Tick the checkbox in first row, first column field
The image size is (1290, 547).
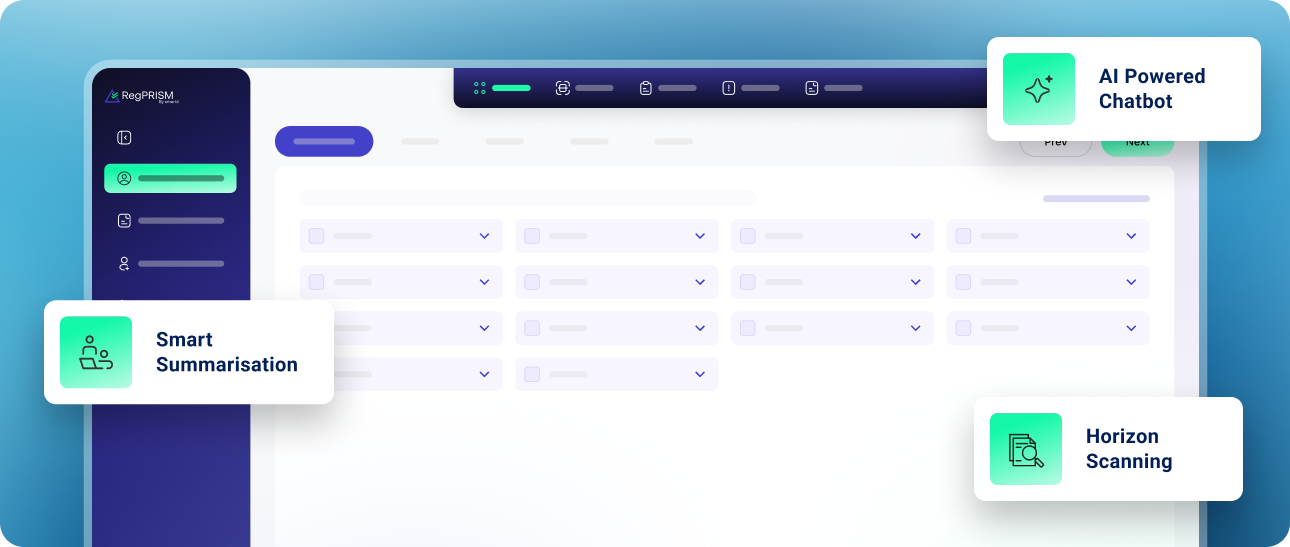pos(316,236)
